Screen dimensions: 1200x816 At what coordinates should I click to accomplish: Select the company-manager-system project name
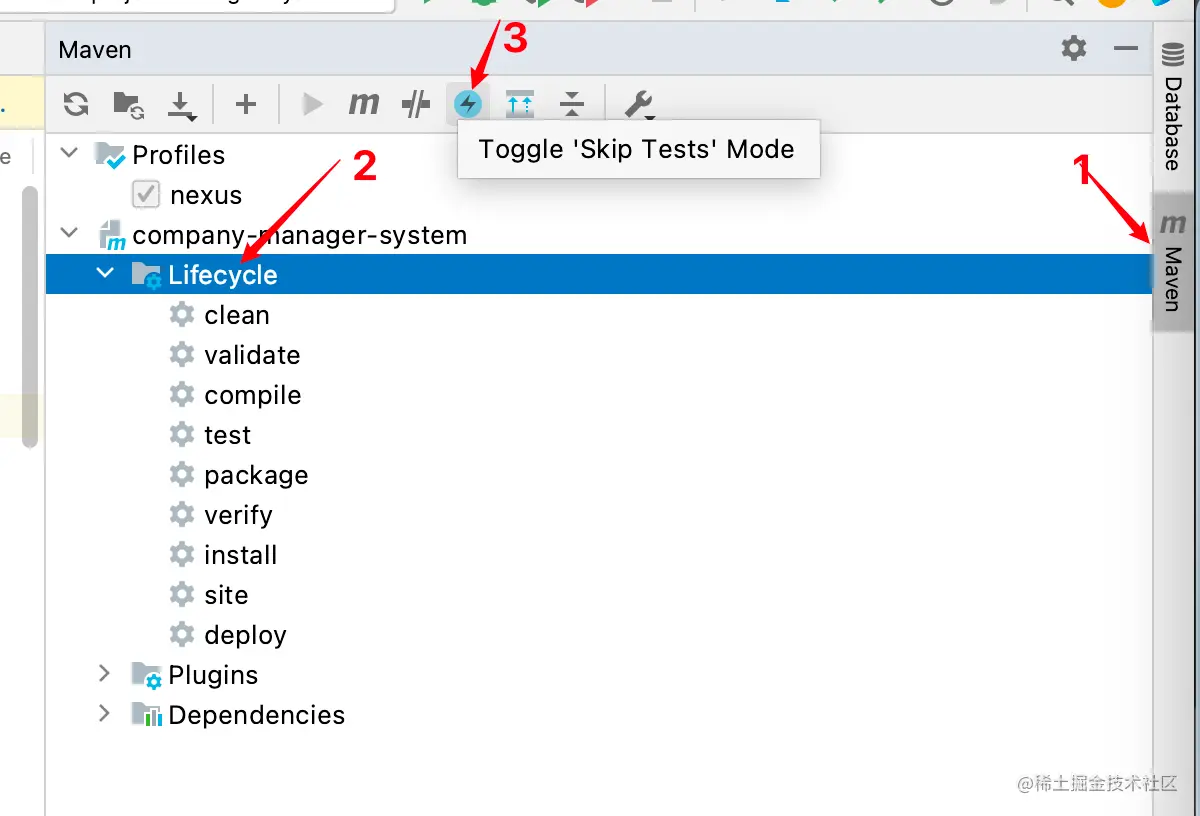300,235
